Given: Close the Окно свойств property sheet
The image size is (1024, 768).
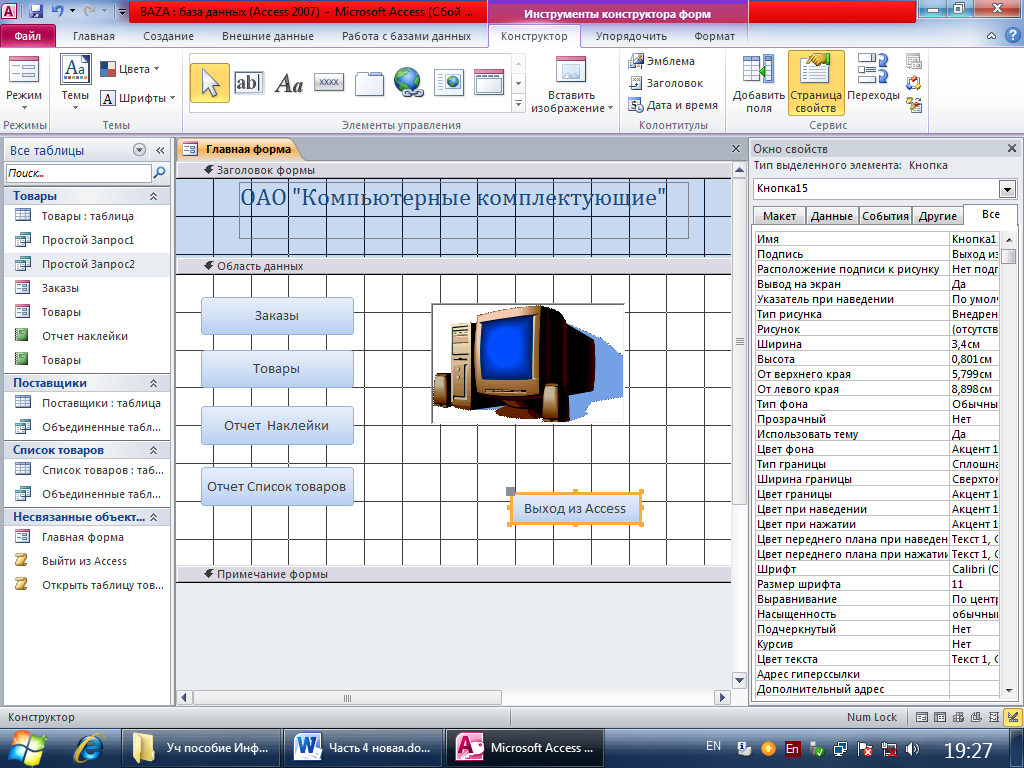Looking at the screenshot, I should (x=1011, y=149).
